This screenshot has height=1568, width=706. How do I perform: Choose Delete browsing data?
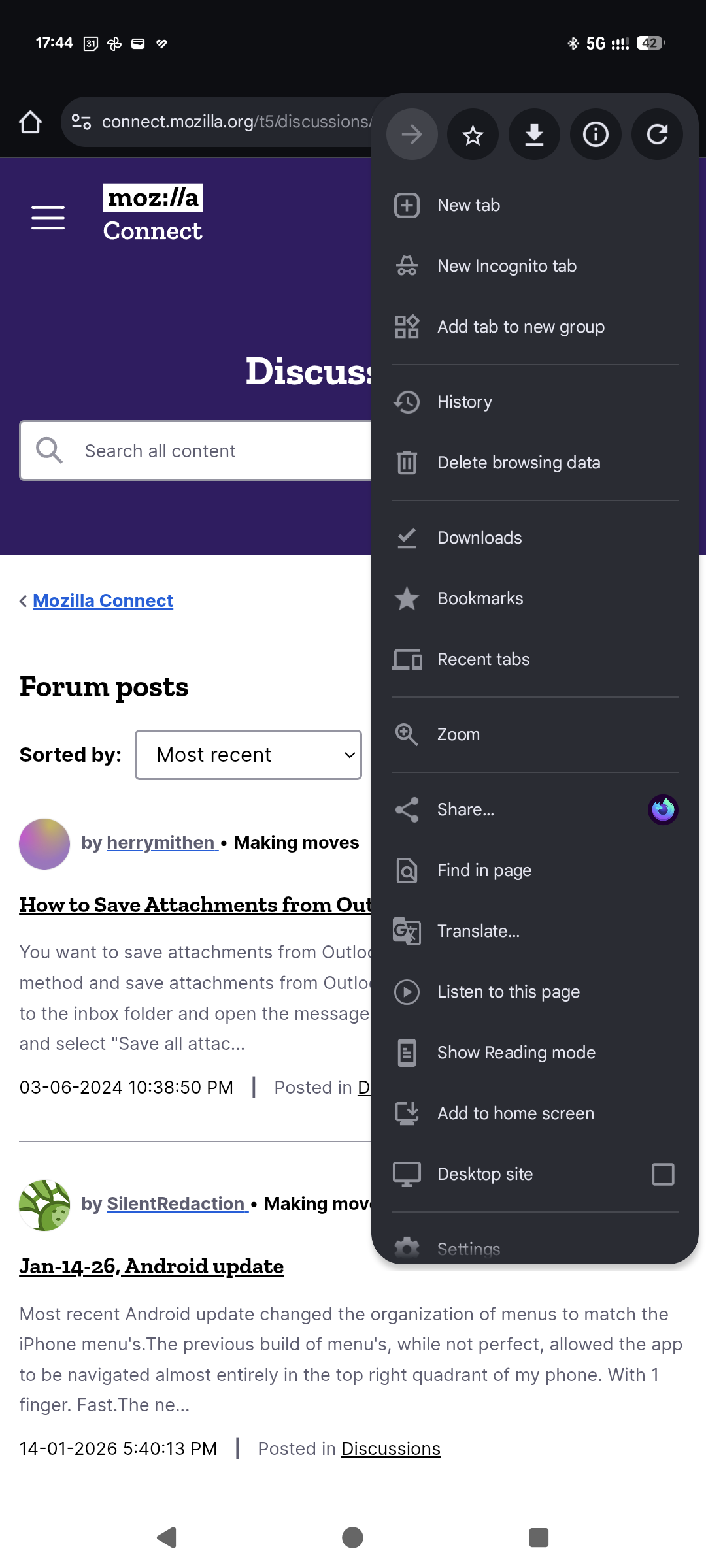pos(518,463)
